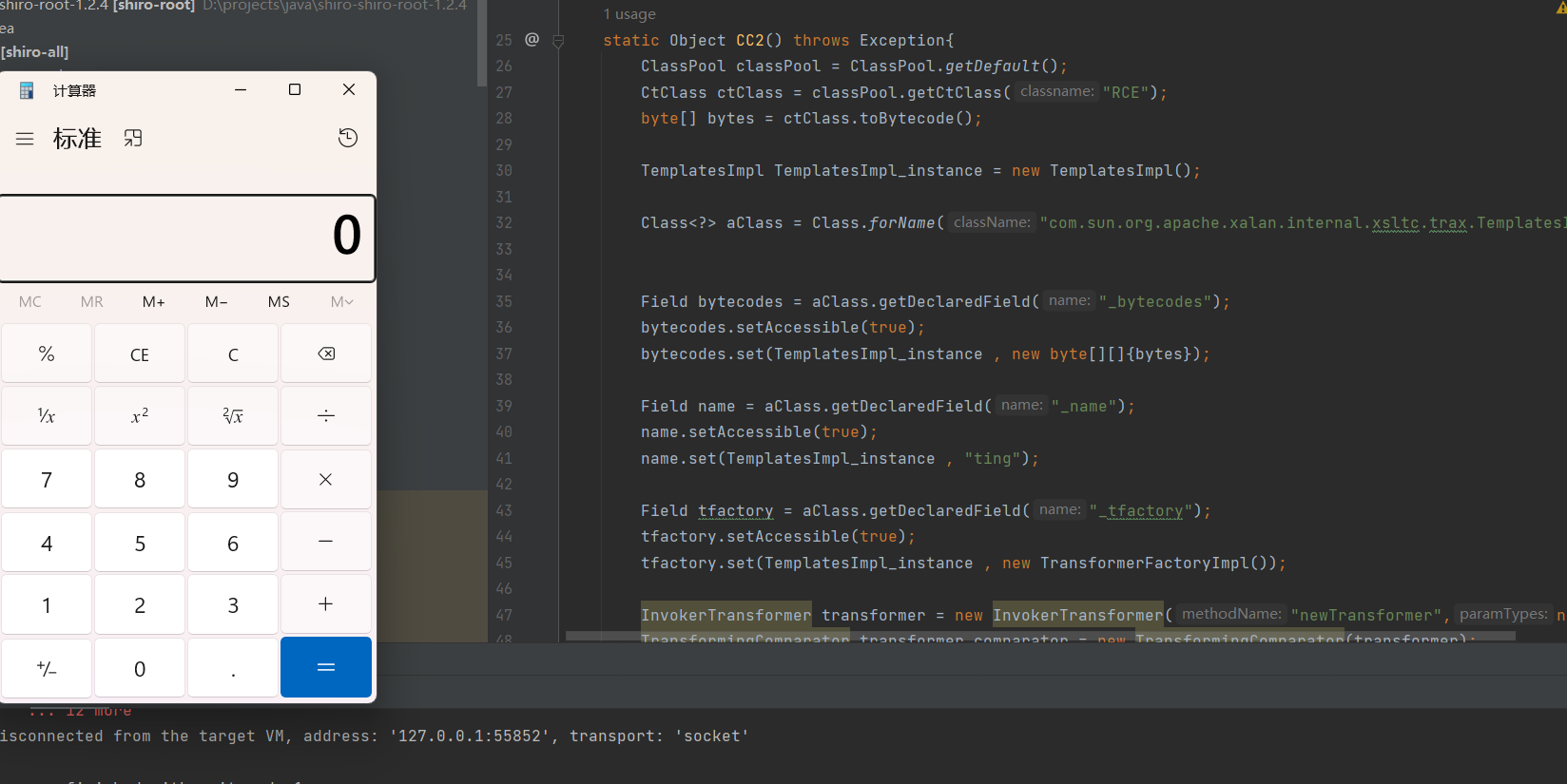Click calculator app icon in title bar

point(27,90)
